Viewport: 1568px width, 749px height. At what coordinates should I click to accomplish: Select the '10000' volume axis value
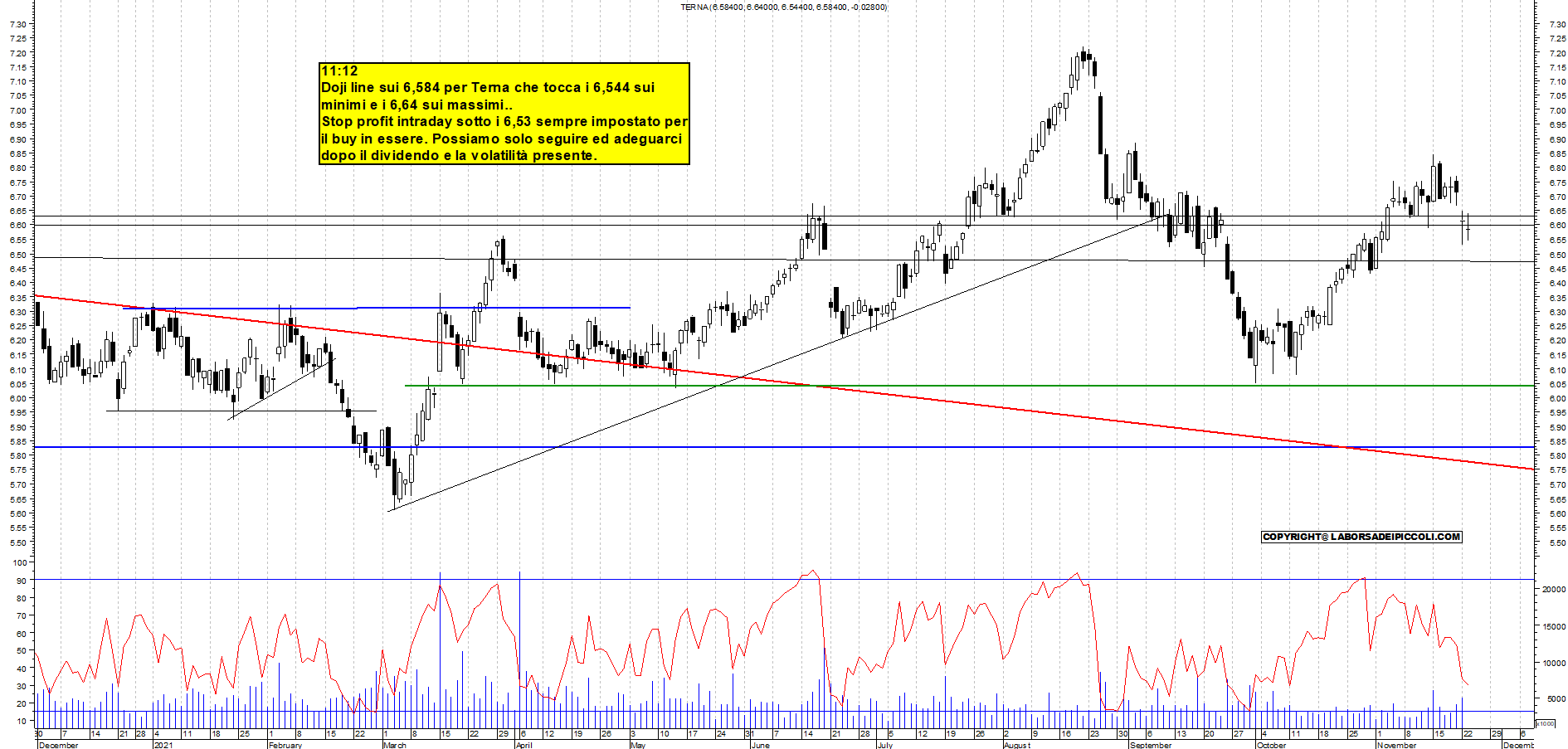[1554, 663]
